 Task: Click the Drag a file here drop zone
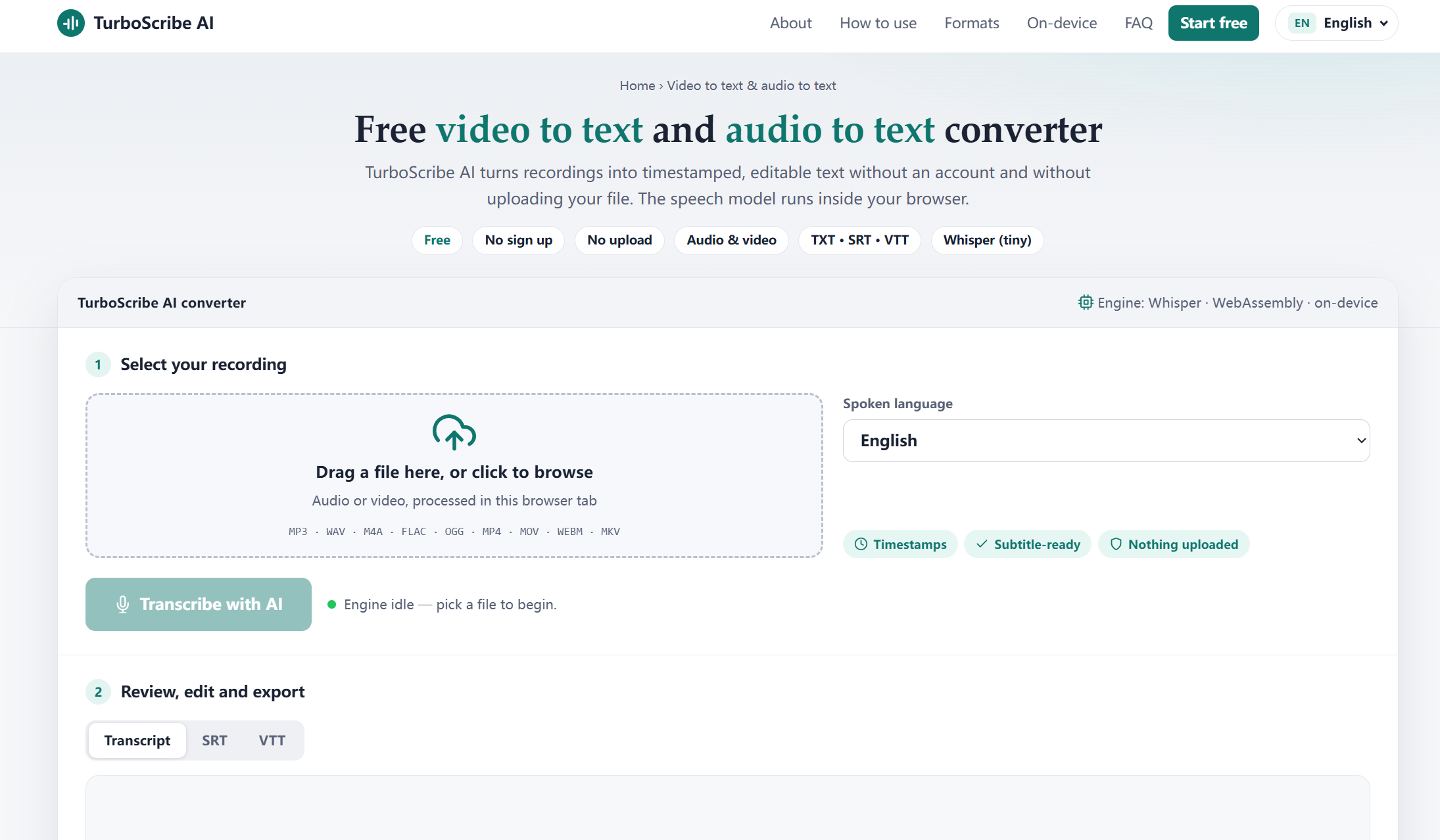point(454,476)
